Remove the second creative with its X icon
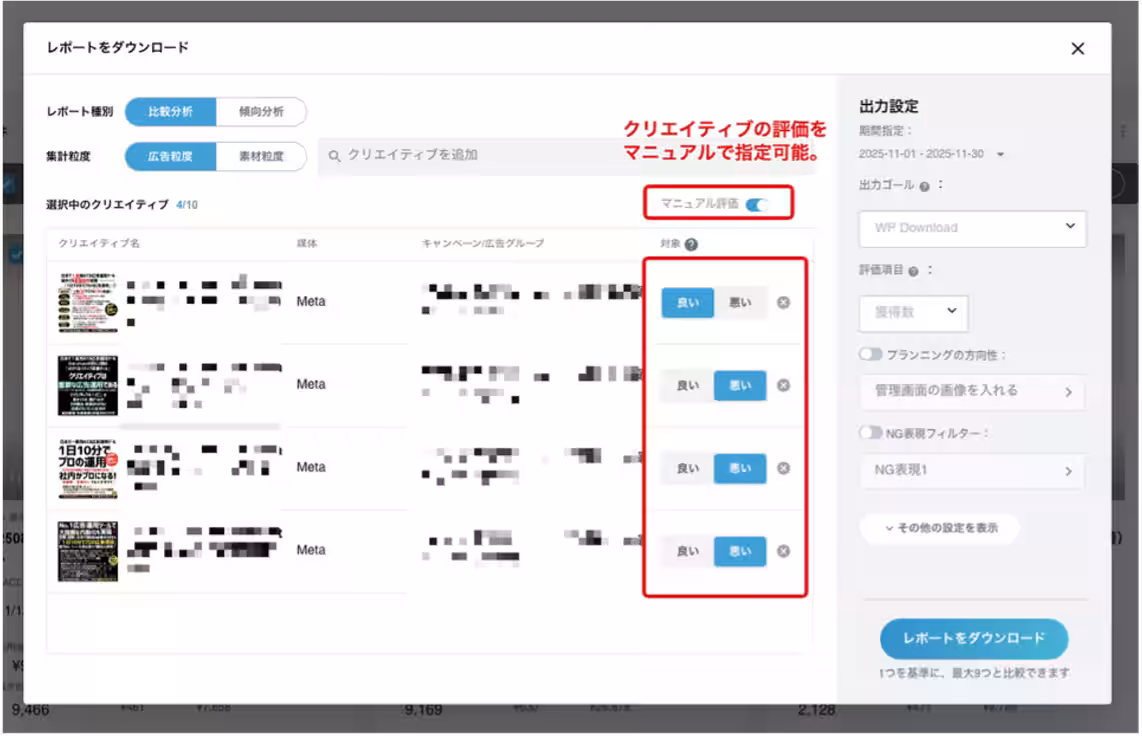 click(783, 385)
